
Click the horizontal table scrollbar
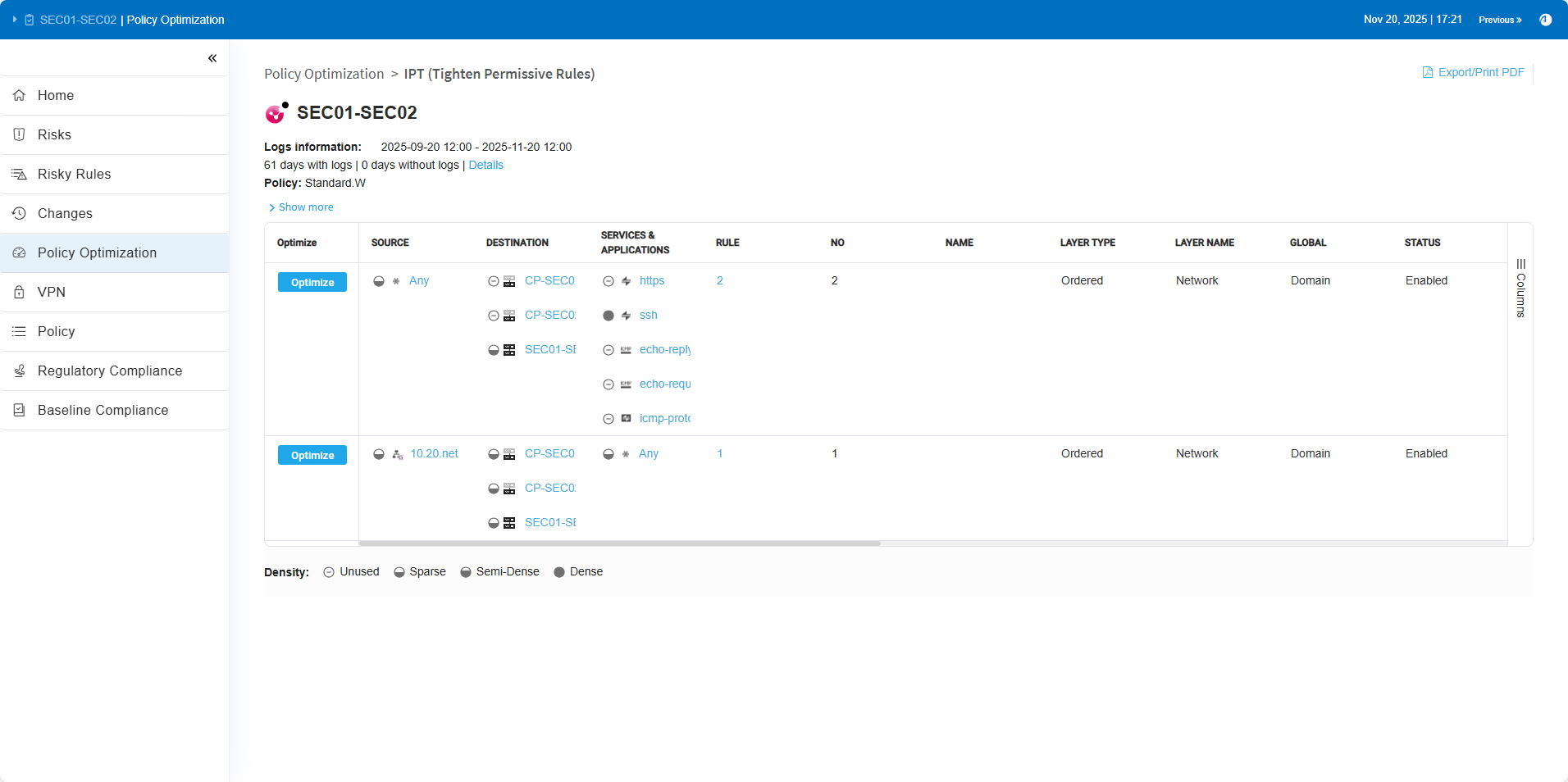[x=619, y=543]
